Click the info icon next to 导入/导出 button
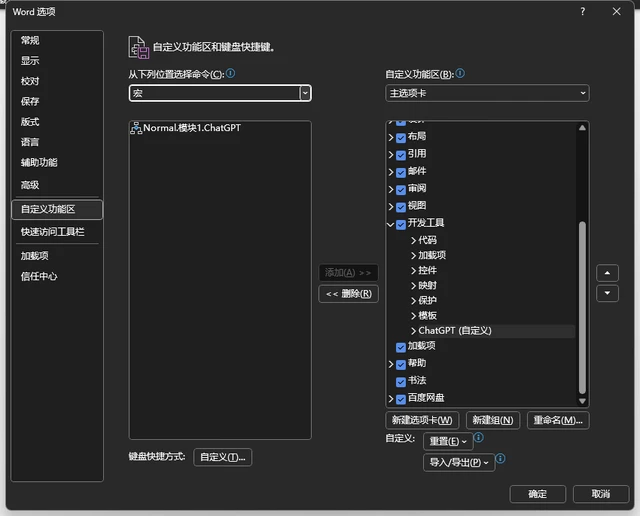Viewport: 640px width, 516px height. 500,459
